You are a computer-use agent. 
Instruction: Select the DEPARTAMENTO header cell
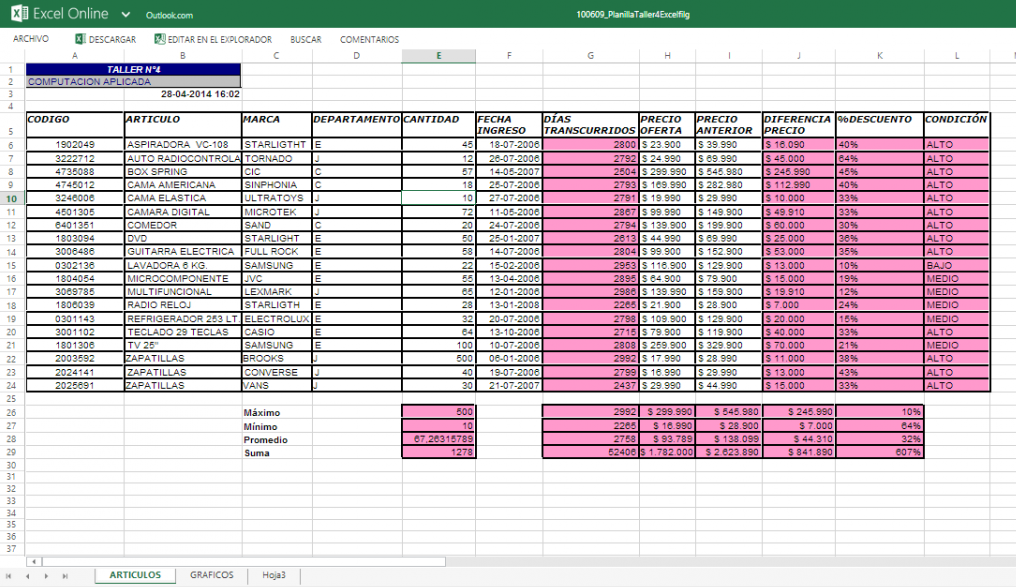tap(357, 125)
